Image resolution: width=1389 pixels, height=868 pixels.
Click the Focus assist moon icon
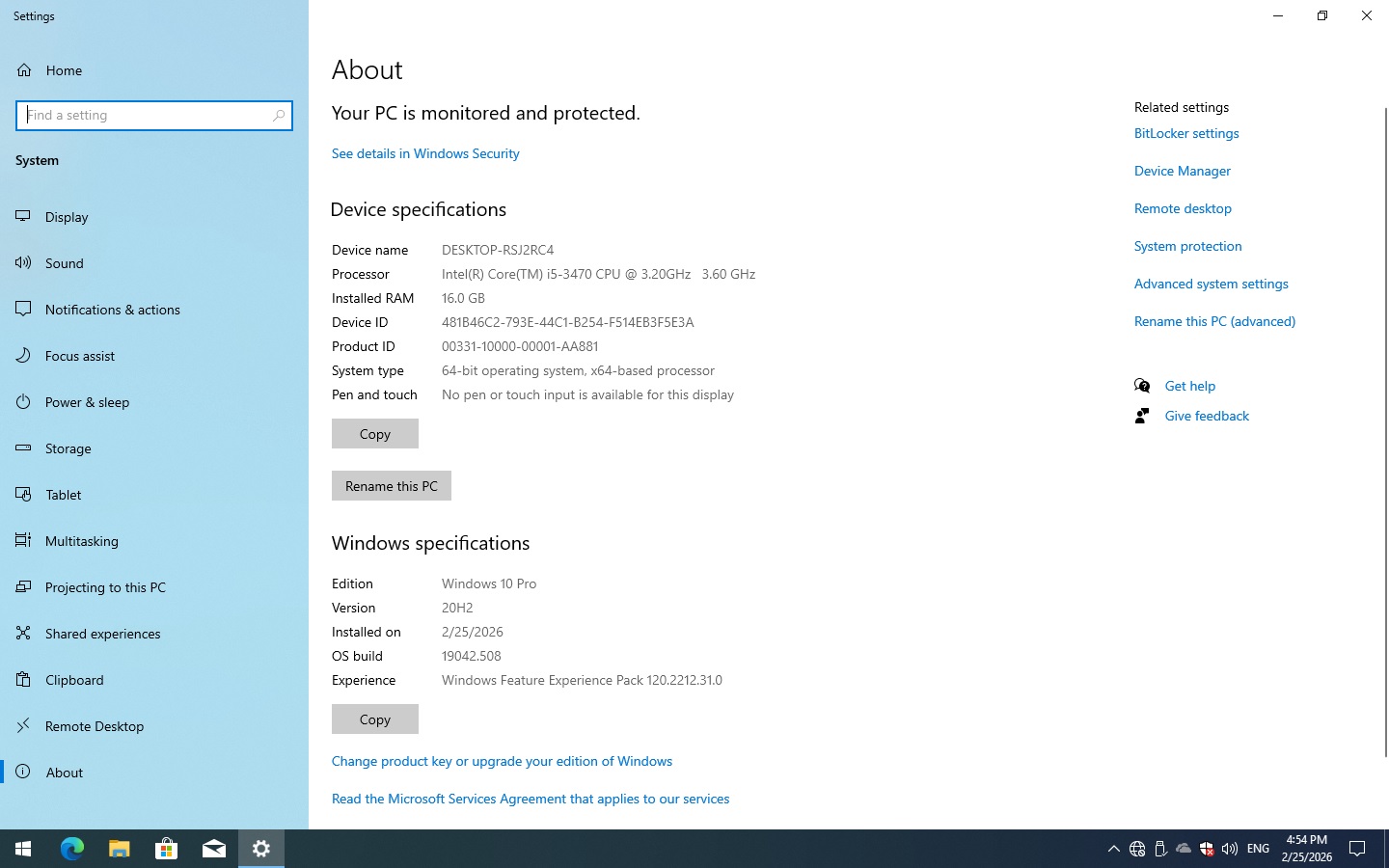23,355
